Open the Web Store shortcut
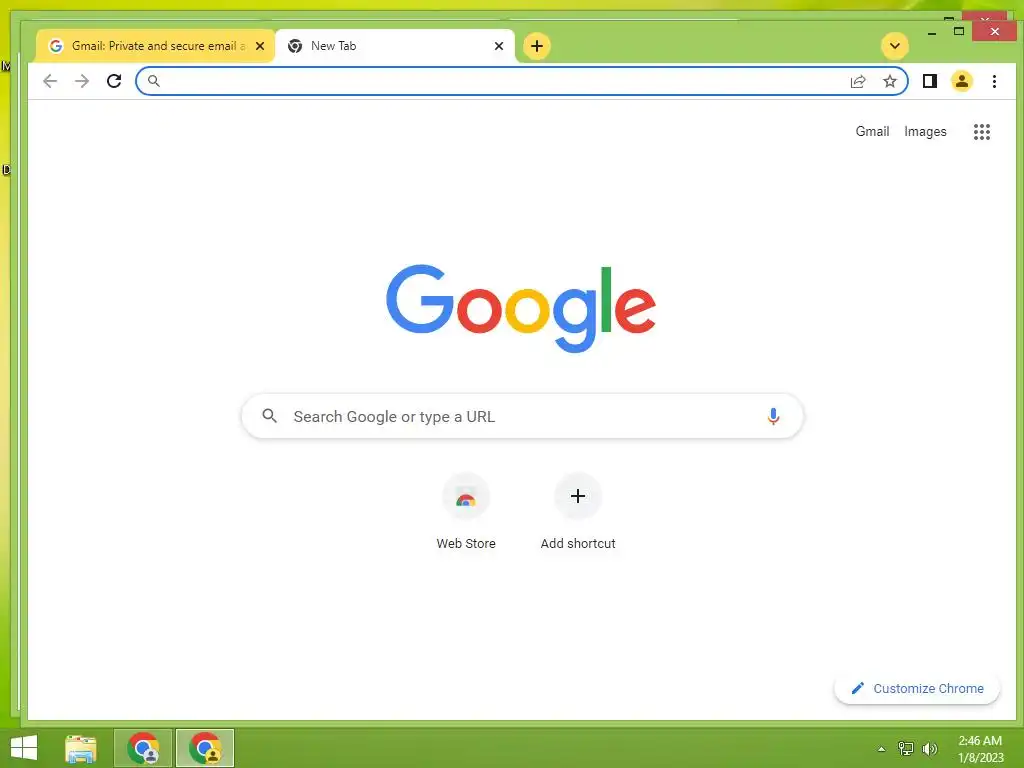The image size is (1024, 768). [466, 512]
